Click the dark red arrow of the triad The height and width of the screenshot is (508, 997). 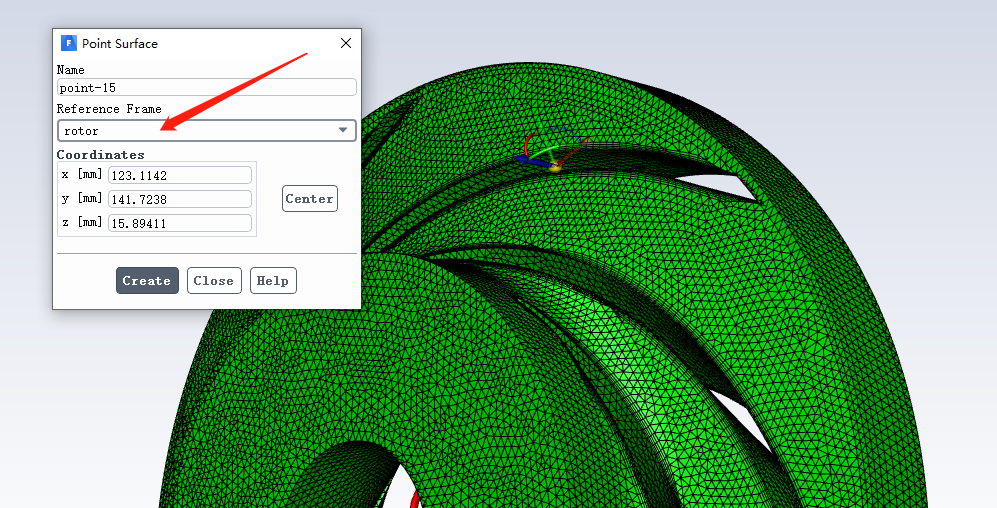click(x=573, y=153)
